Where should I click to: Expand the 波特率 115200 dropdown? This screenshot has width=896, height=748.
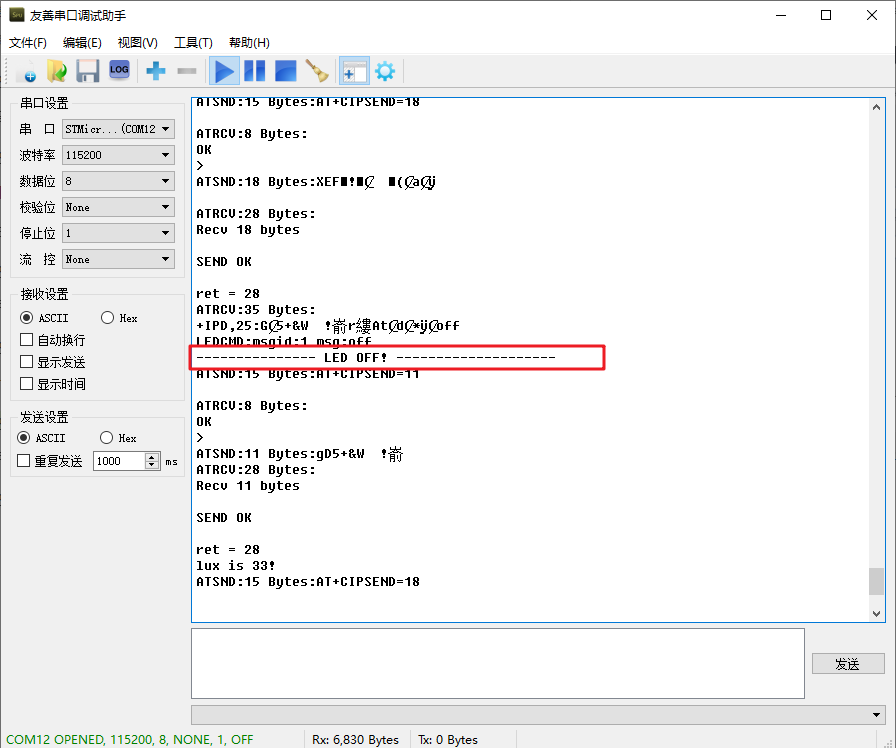[118, 155]
